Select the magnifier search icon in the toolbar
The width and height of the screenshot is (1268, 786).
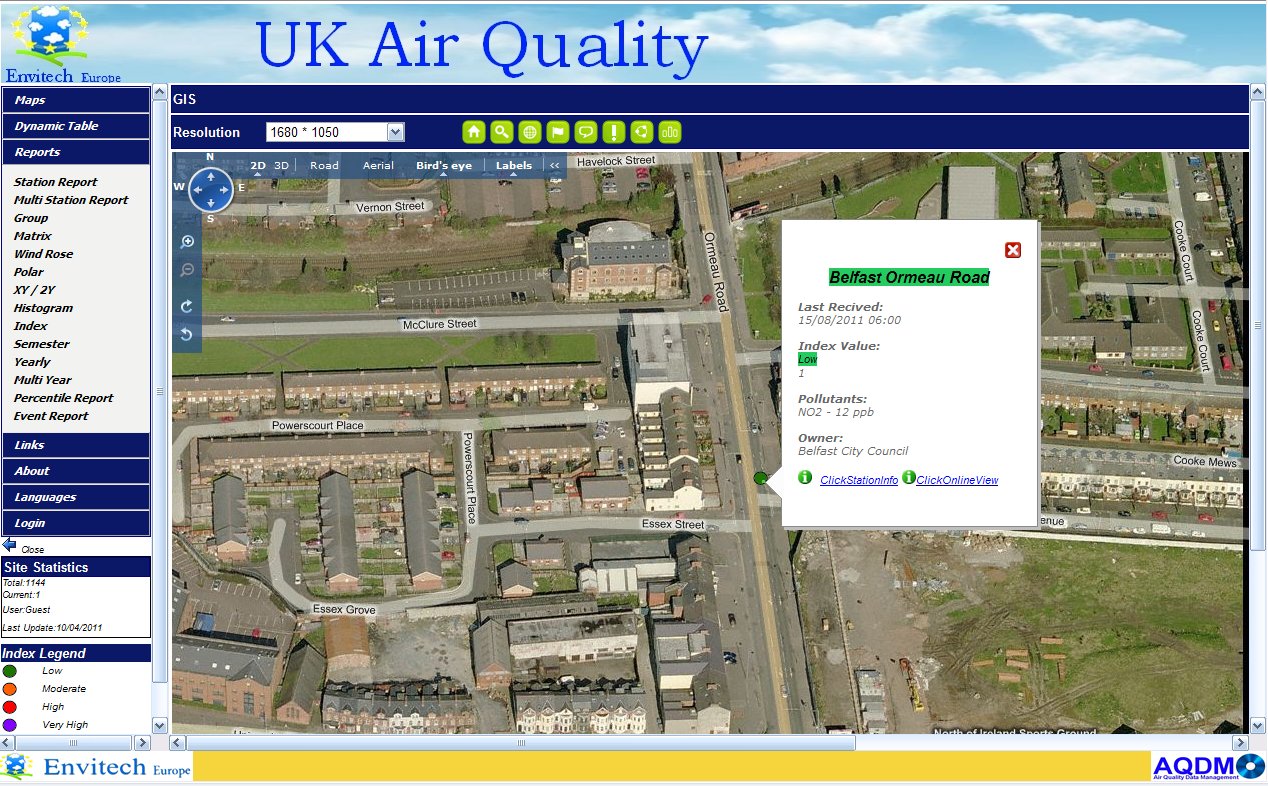click(501, 131)
